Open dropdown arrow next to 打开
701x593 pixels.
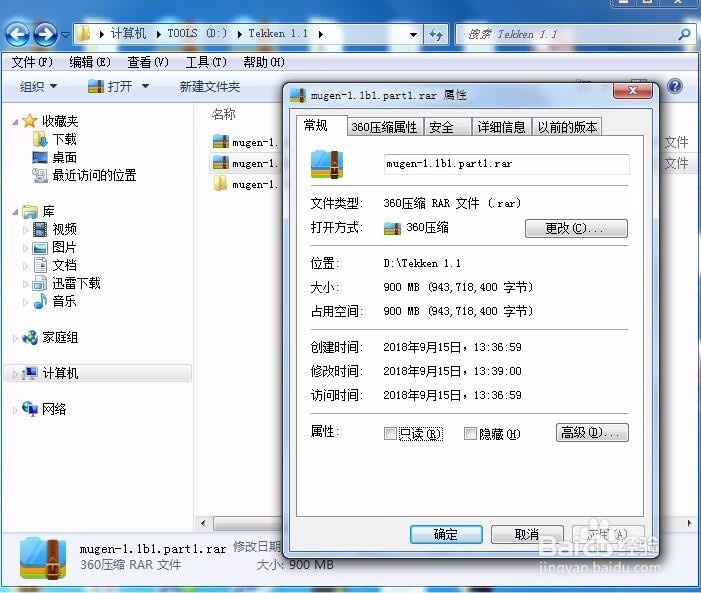145,86
